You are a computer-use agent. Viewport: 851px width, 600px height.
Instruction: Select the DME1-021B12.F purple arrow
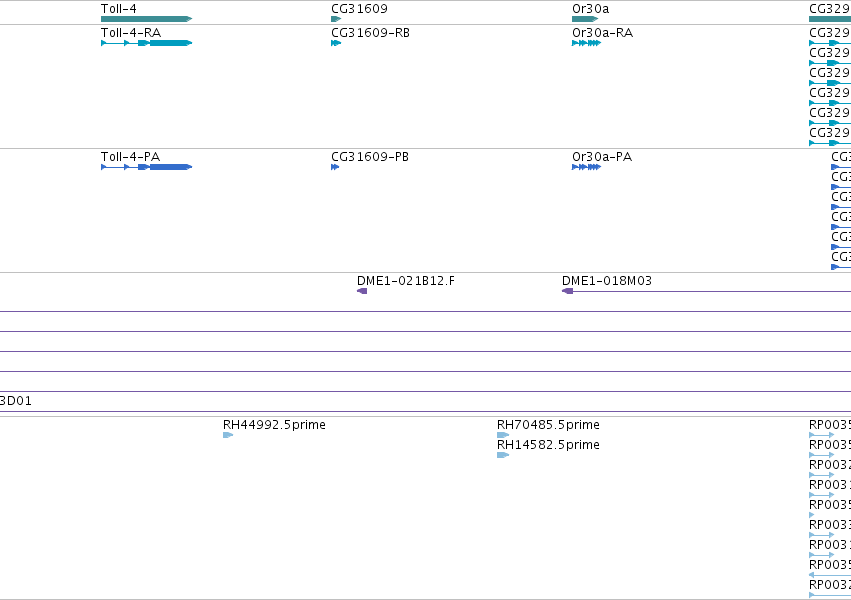pos(362,291)
